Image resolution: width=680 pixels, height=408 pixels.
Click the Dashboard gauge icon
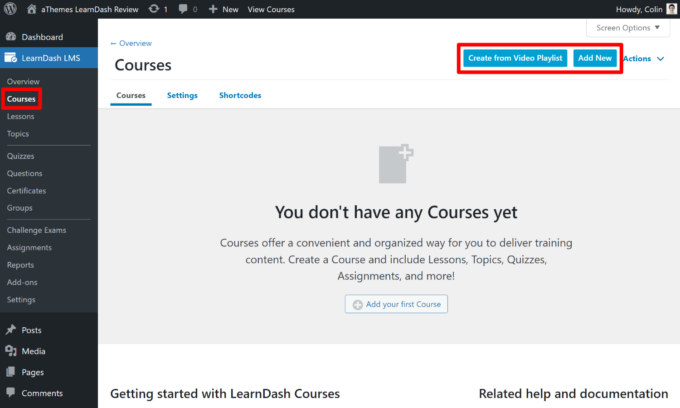pos(11,37)
